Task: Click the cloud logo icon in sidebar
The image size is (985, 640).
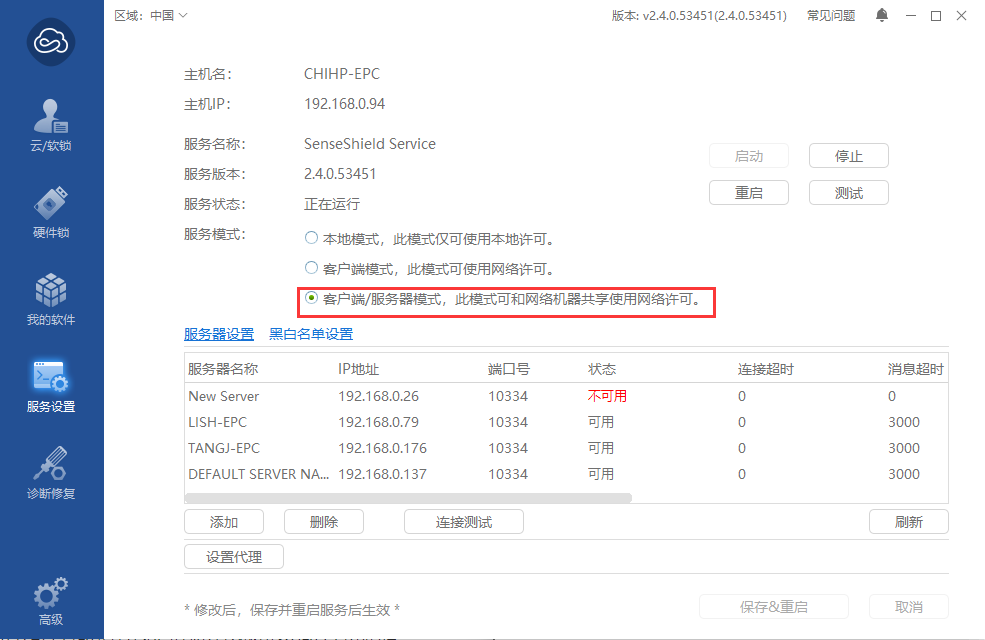Action: (x=51, y=42)
